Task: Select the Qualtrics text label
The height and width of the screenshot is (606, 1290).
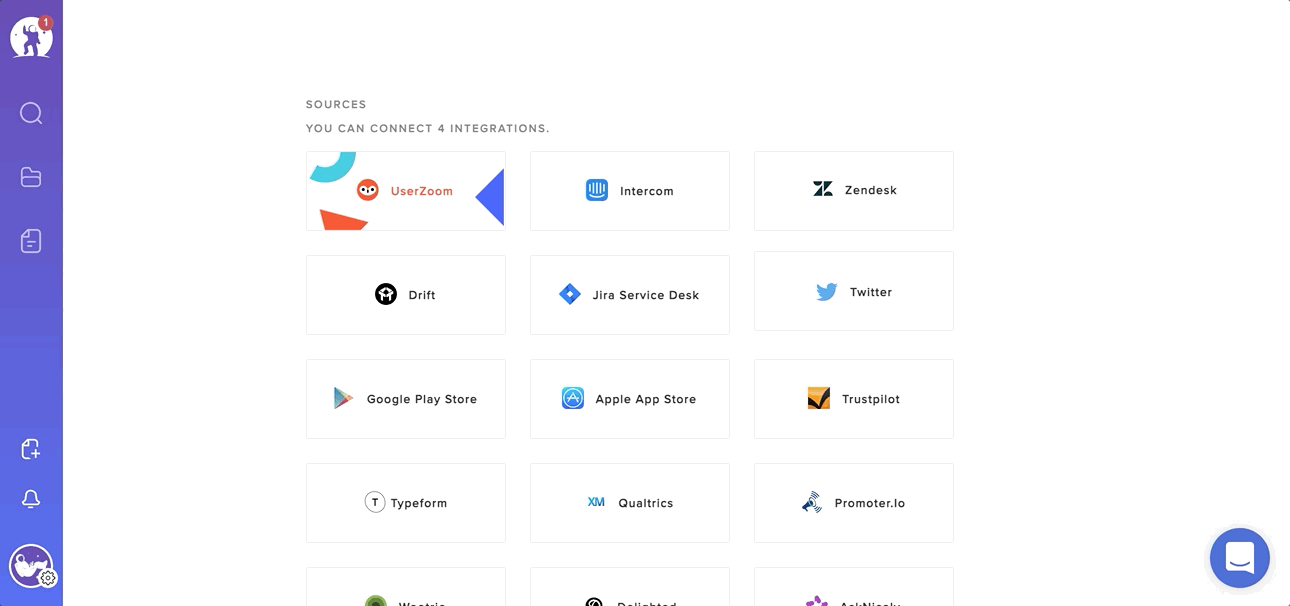Action: [646, 503]
